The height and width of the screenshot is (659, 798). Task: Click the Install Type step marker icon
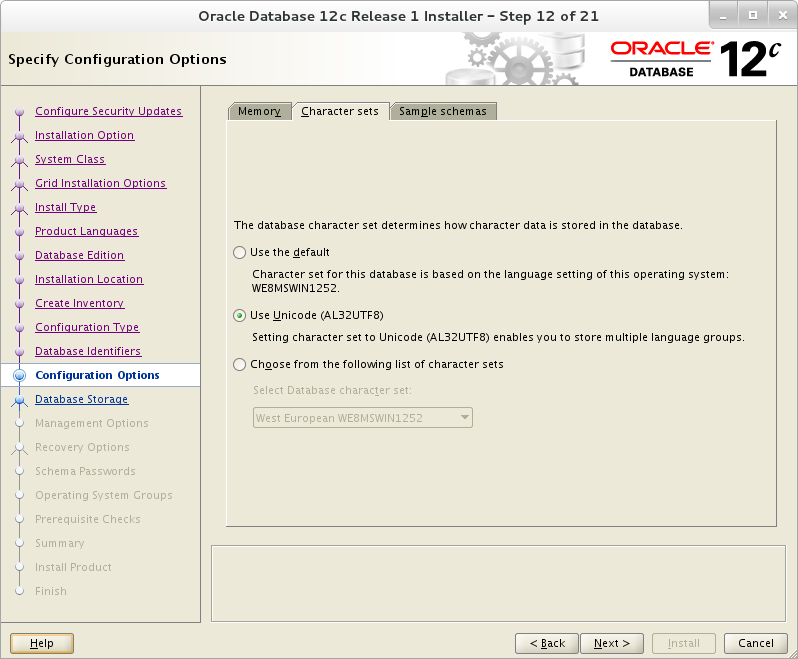pos(19,208)
